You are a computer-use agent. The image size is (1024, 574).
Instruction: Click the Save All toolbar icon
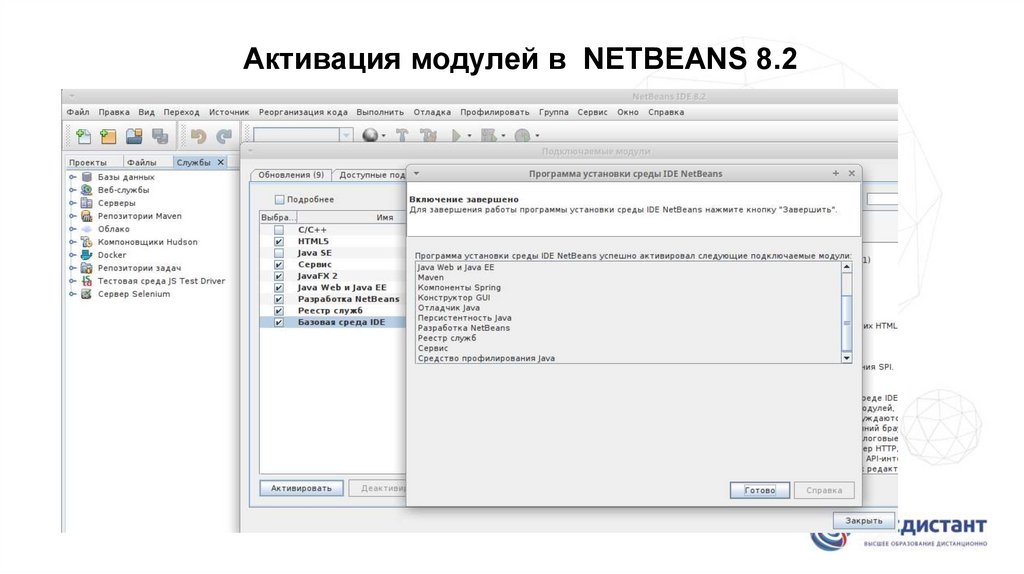click(160, 136)
